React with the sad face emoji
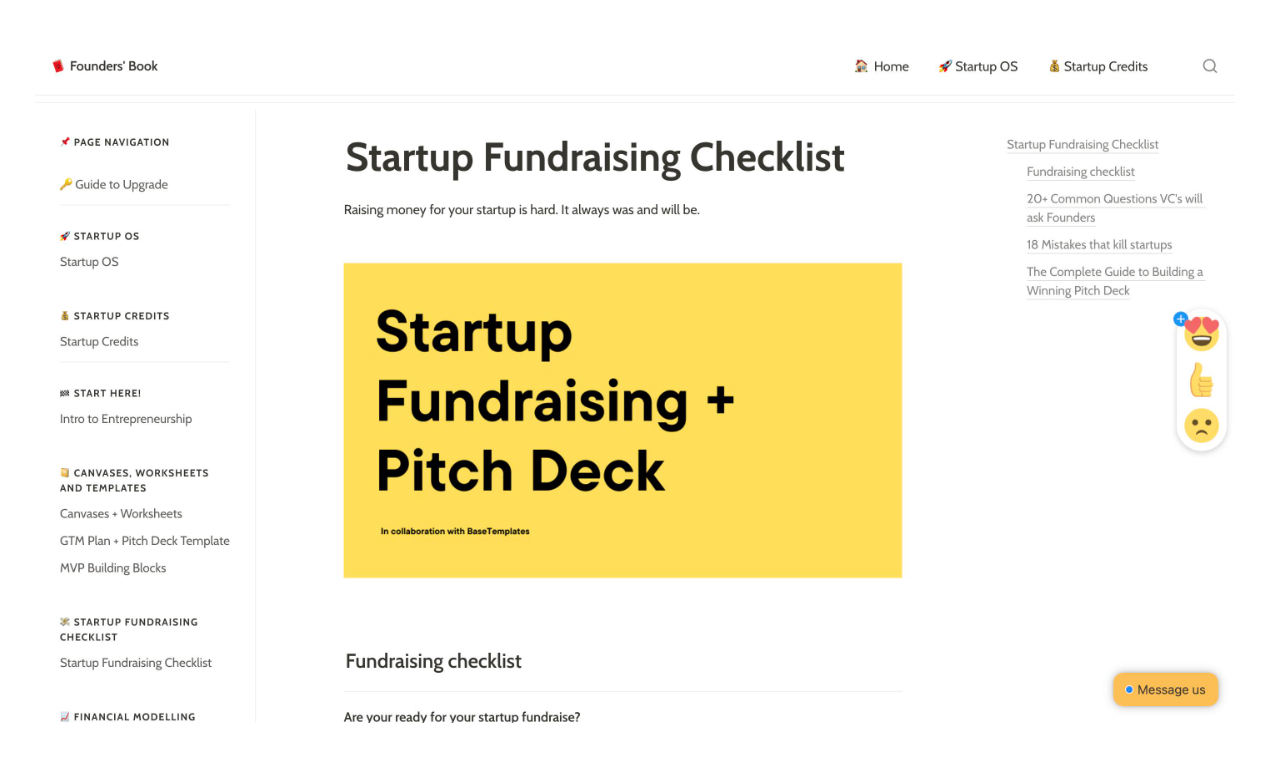Viewport: 1270px width, 760px height. point(1201,426)
